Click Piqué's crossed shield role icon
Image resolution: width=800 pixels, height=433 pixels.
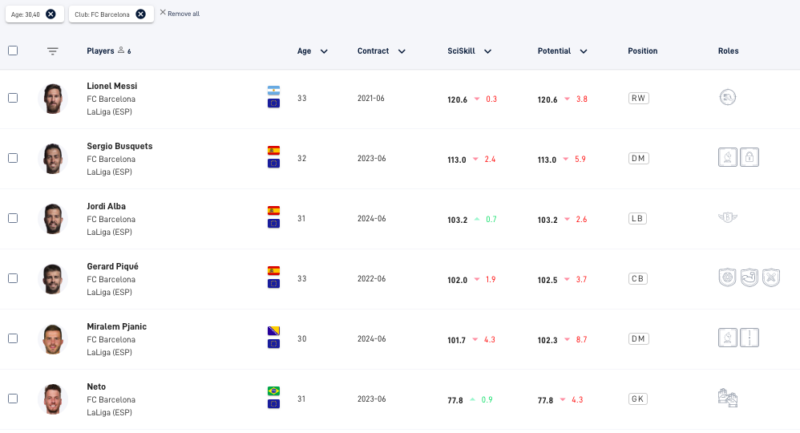pos(771,277)
